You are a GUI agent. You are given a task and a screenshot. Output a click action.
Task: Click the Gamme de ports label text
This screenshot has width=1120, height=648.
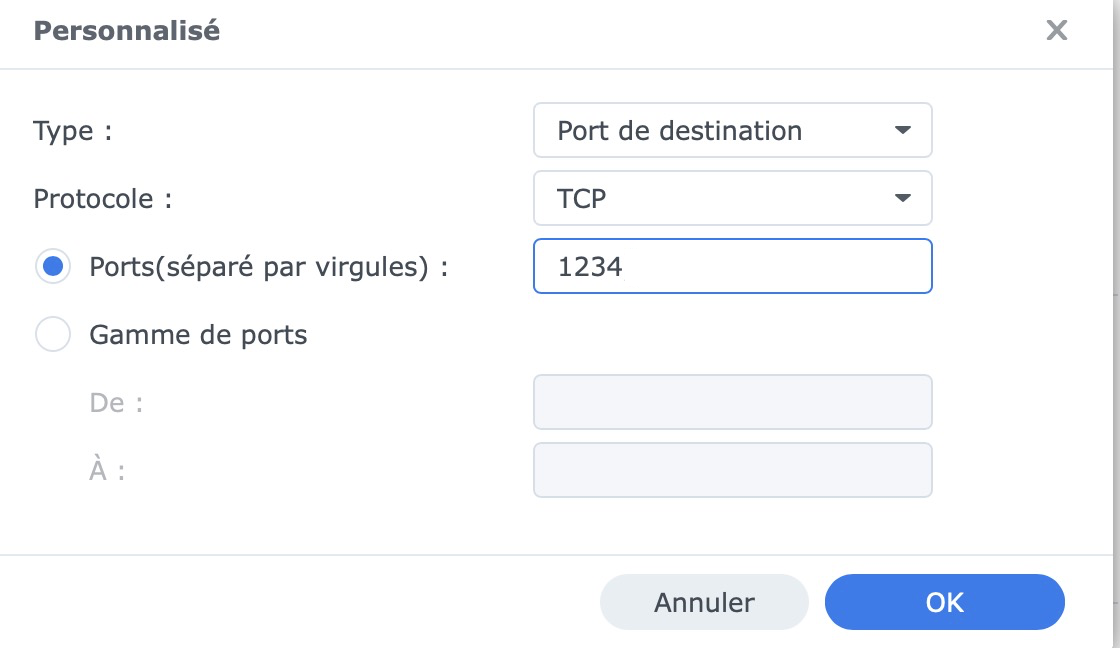click(198, 334)
